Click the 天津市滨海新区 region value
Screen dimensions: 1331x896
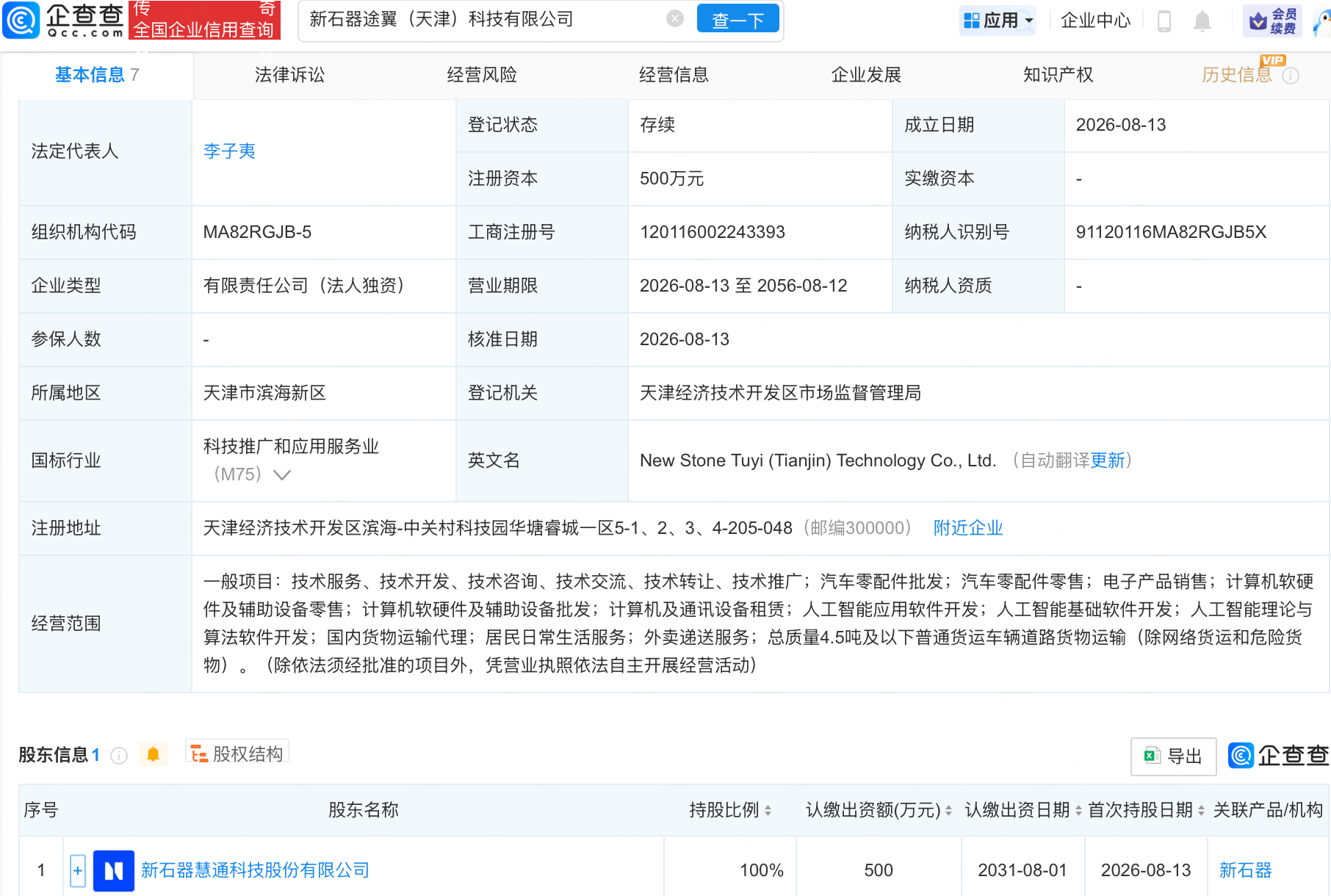[264, 393]
